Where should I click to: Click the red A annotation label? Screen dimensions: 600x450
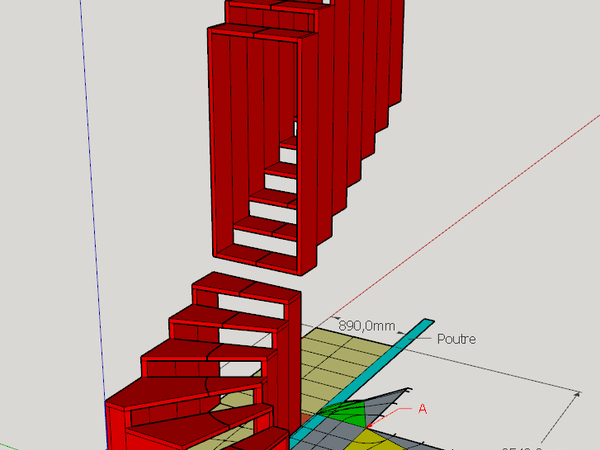(422, 409)
